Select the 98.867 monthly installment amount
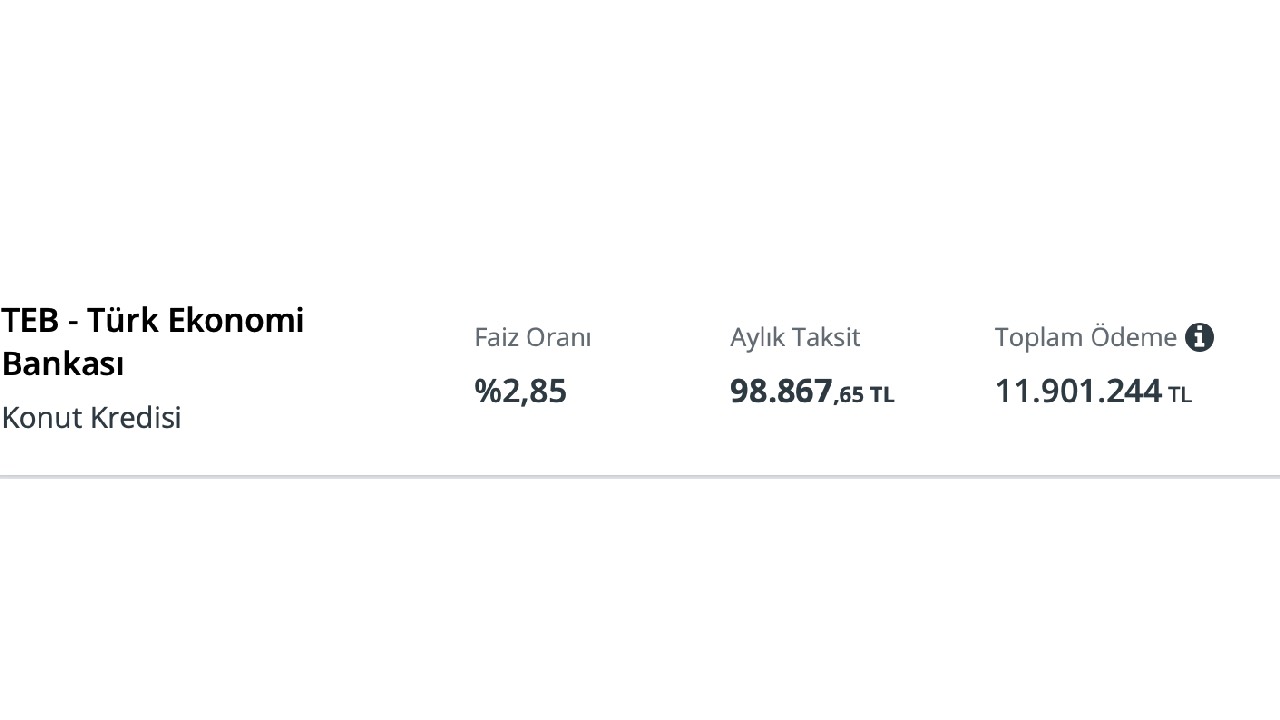Screen dimensions: 1280x720 coord(781,391)
